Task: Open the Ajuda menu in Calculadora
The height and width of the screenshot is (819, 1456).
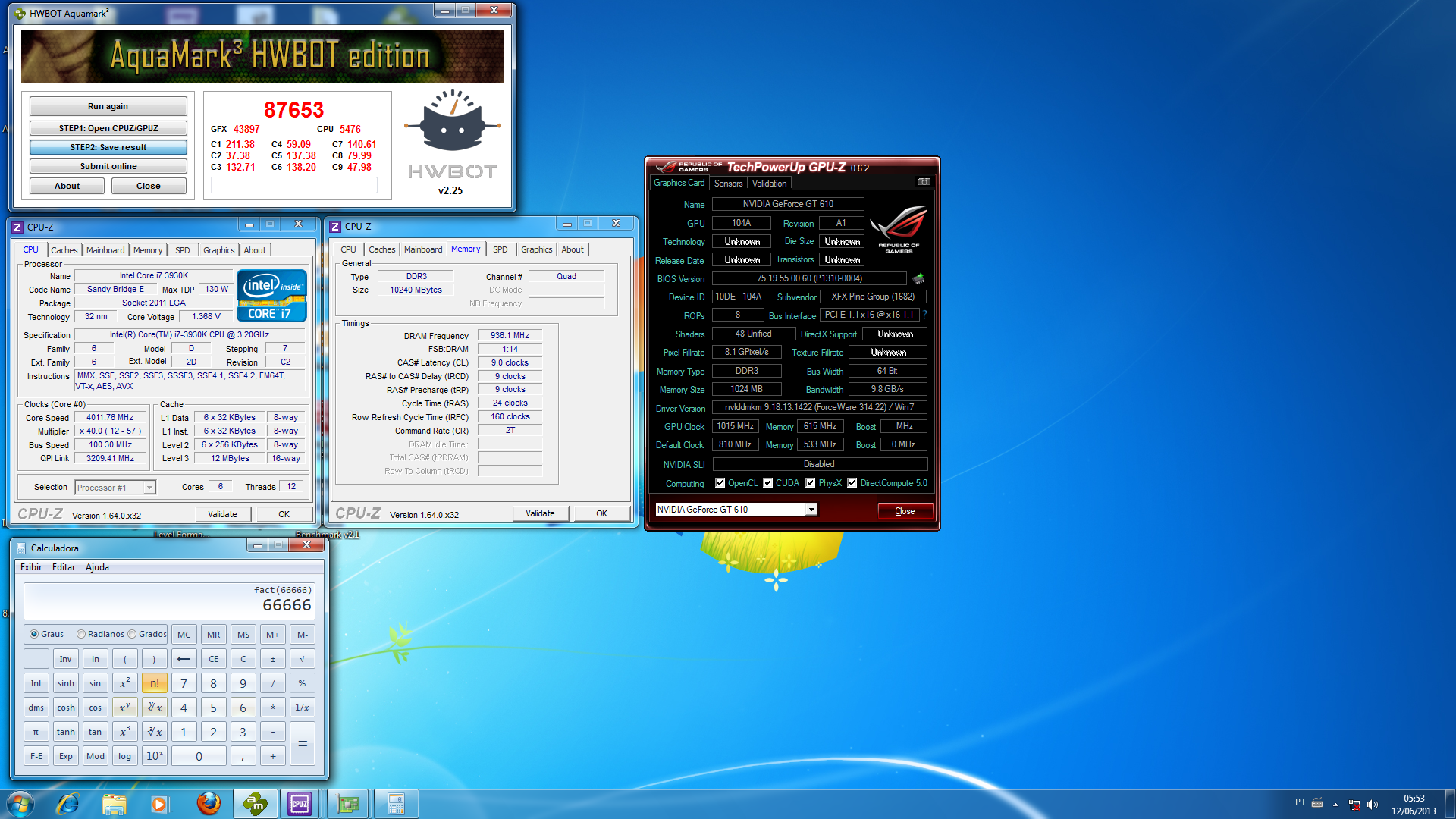Action: [97, 567]
